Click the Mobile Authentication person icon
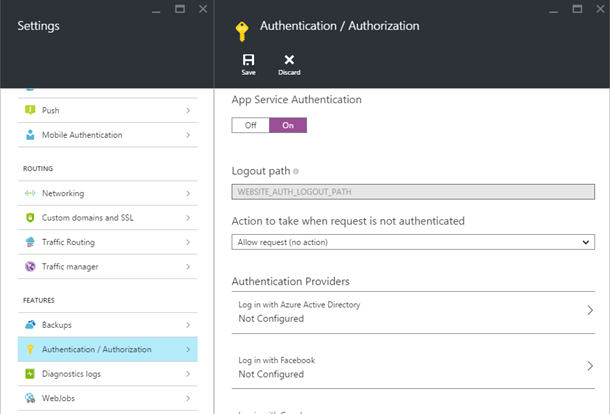Viewport: 610px width, 414px height. 30,135
